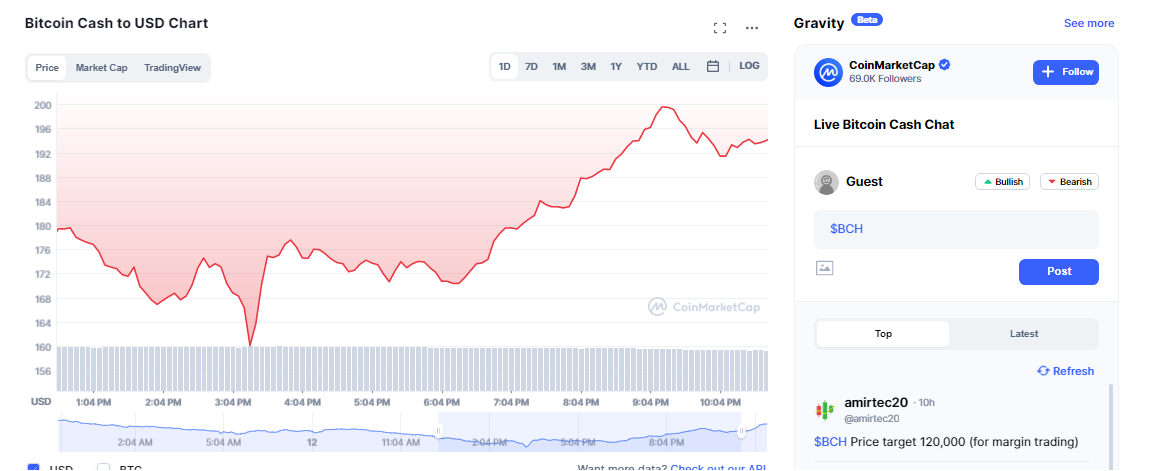1165x471 pixels.
Task: Follow the CoinMarketCap account
Action: (1065, 72)
